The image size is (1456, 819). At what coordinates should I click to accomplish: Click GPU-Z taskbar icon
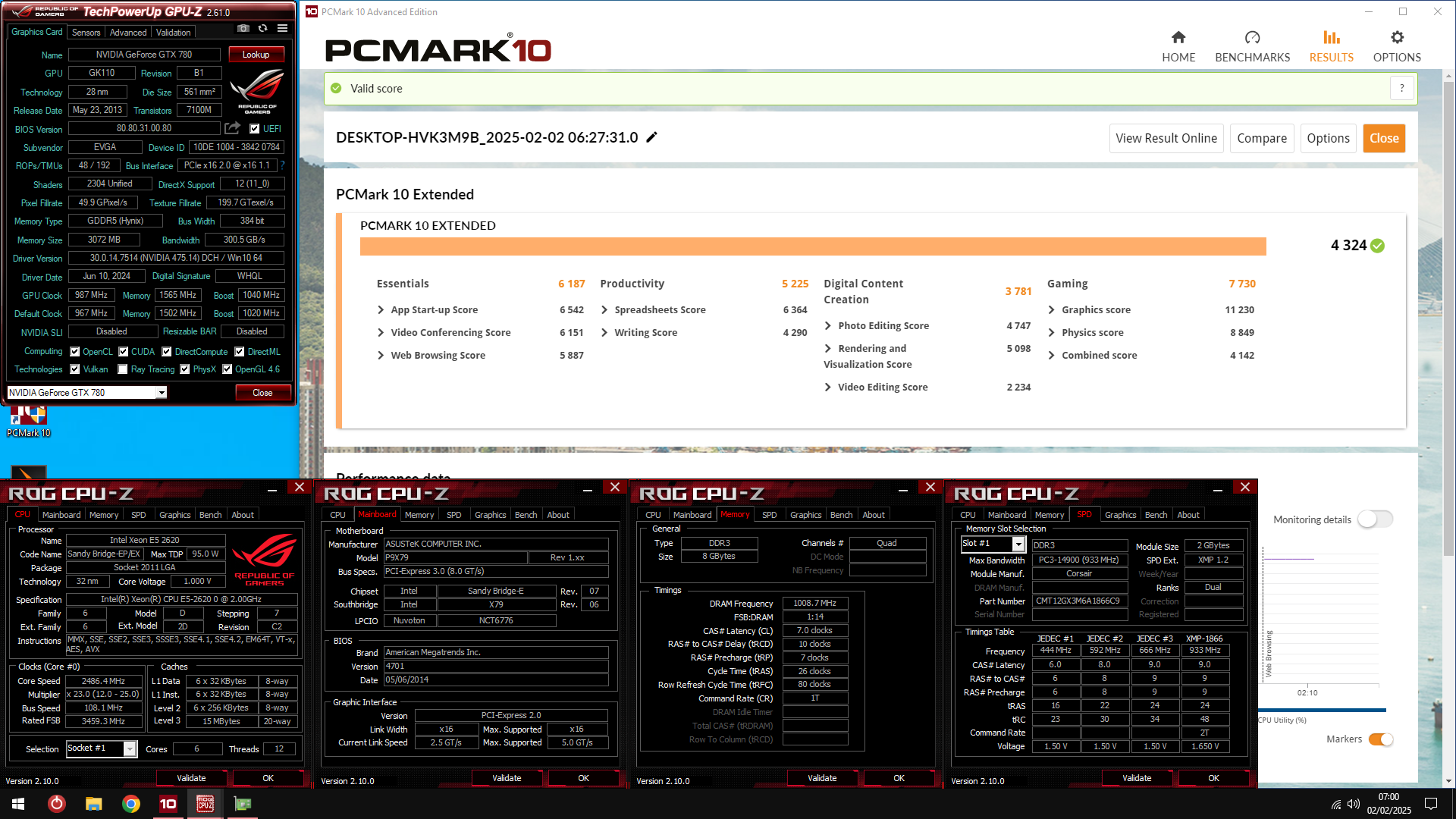[x=243, y=804]
